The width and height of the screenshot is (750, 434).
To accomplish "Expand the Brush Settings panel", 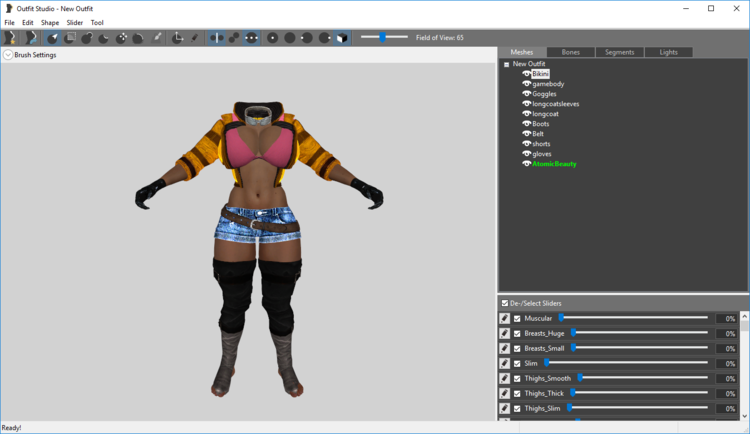I will [8, 55].
